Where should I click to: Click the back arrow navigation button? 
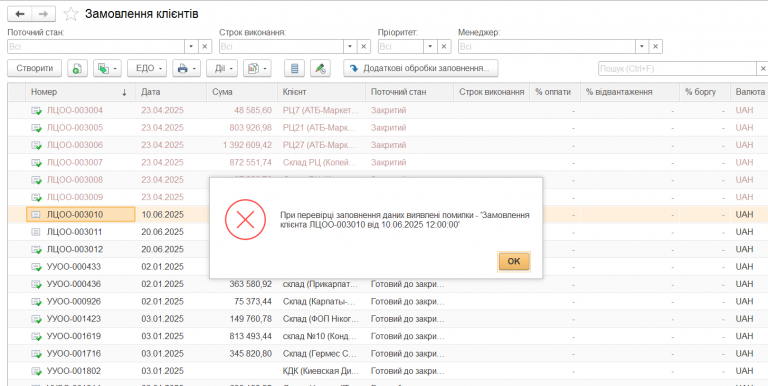20,14
